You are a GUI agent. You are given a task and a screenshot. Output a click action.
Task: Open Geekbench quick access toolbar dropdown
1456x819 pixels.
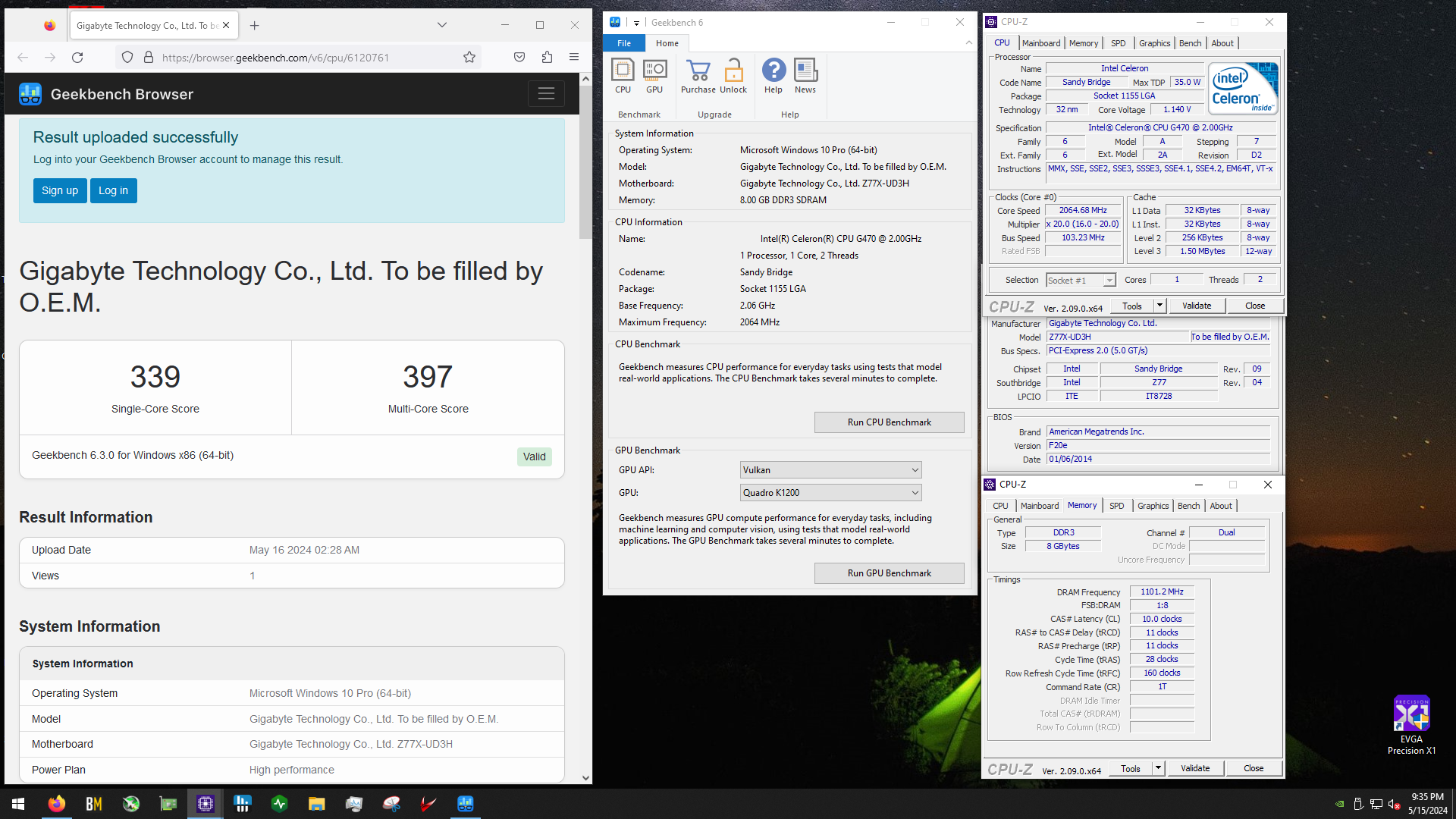[x=636, y=23]
